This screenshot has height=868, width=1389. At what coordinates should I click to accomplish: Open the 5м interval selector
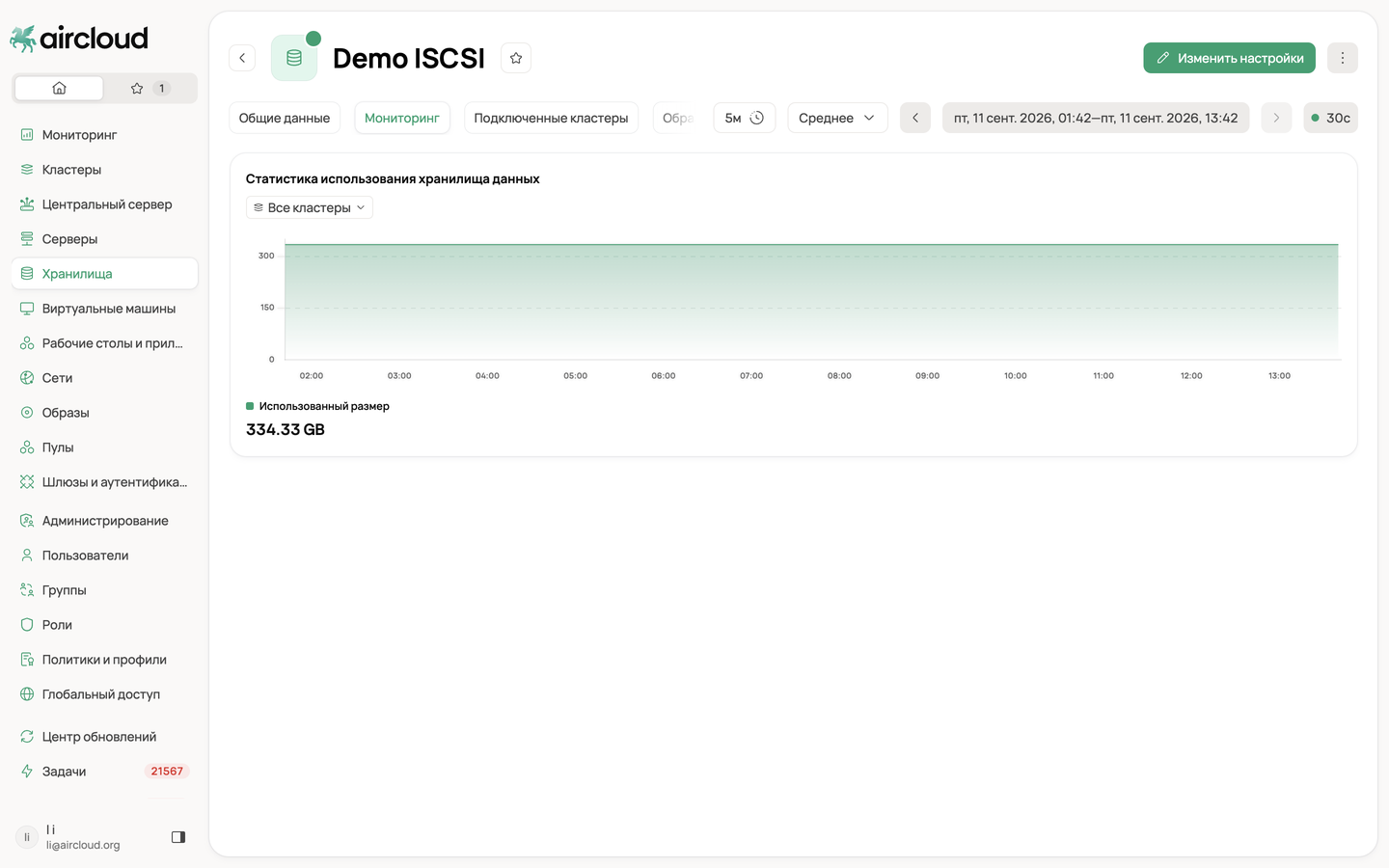744,118
